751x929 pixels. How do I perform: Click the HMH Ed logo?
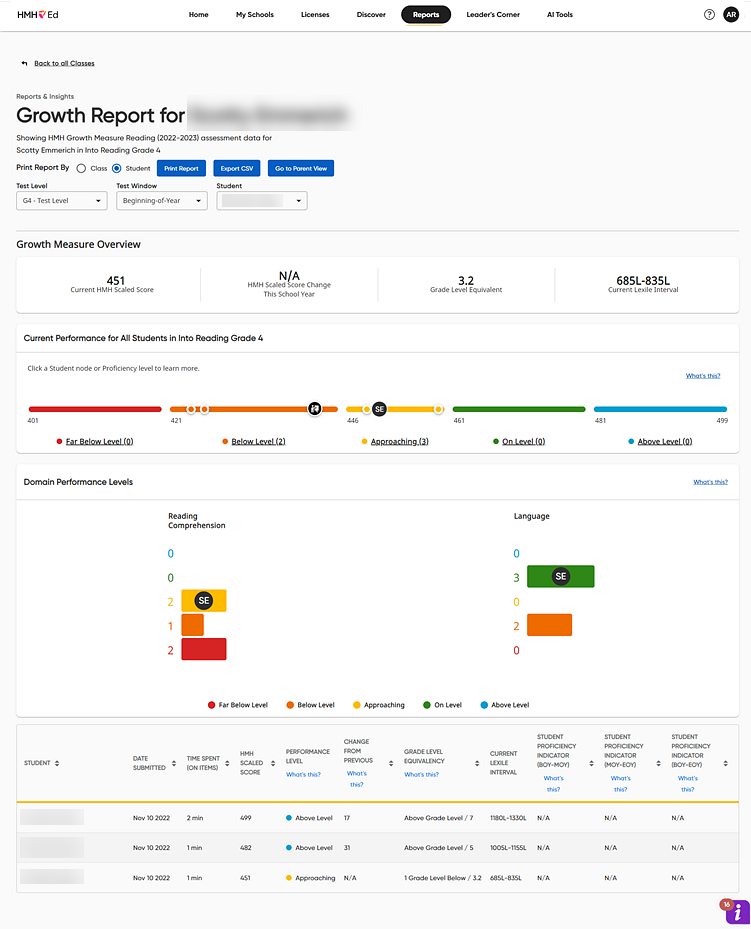coord(37,15)
